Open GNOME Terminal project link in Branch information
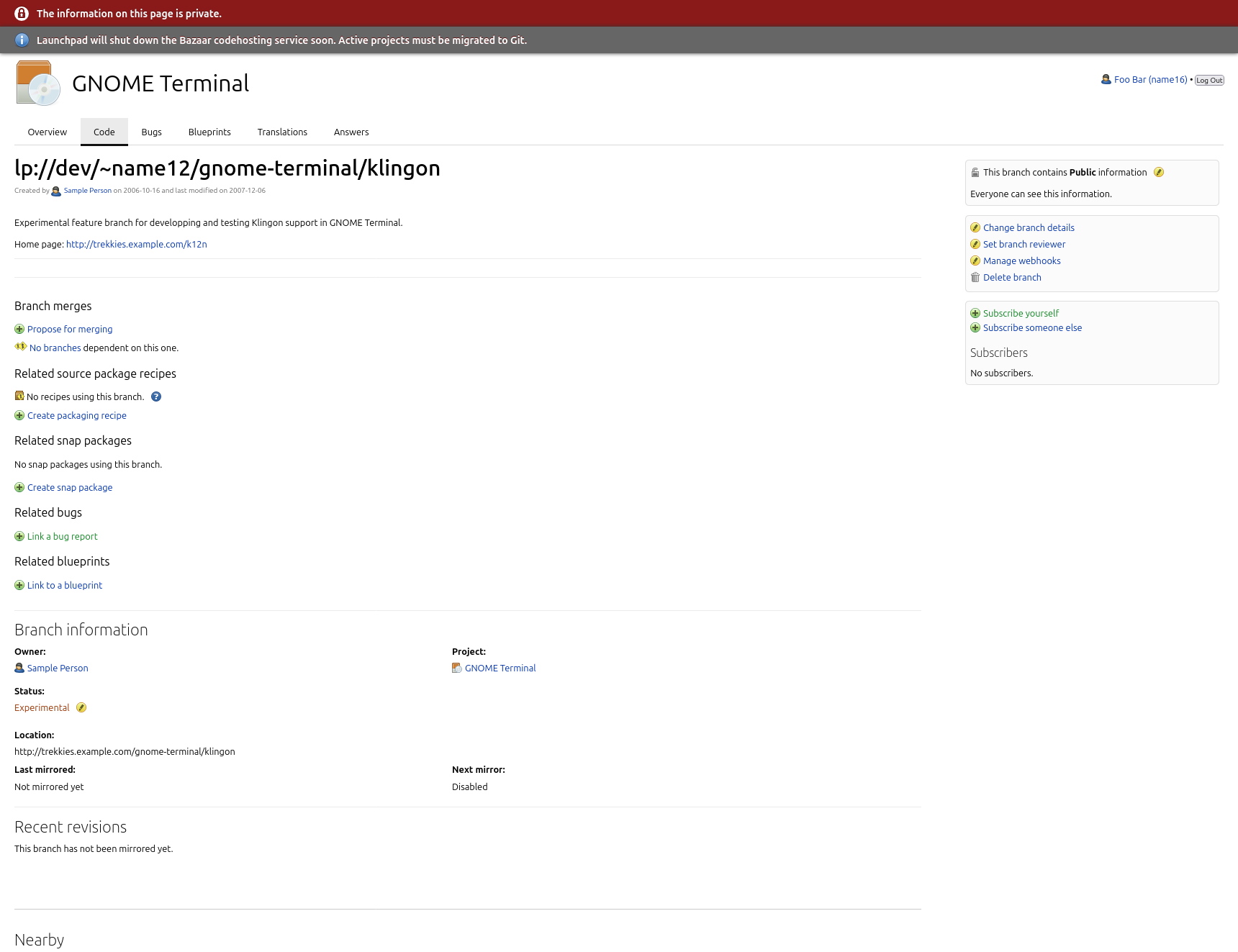Screen dimensions: 1238x952 tap(500, 668)
